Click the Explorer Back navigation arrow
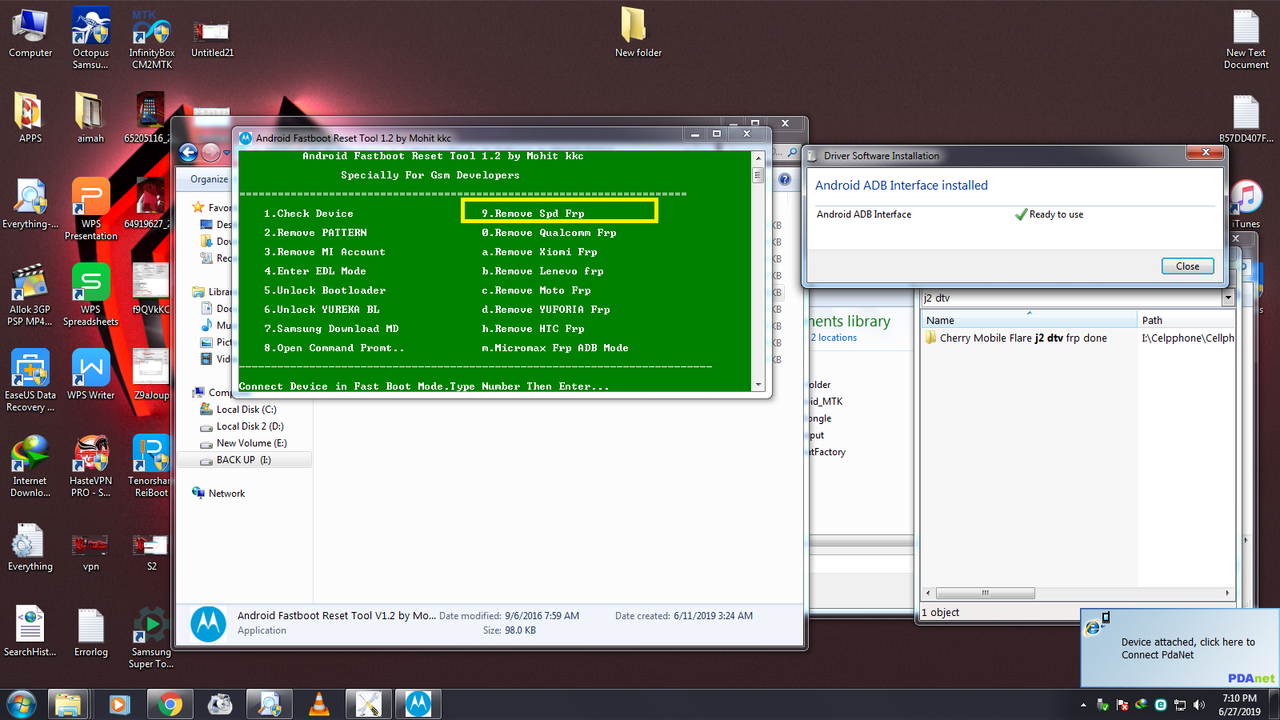 (x=188, y=153)
